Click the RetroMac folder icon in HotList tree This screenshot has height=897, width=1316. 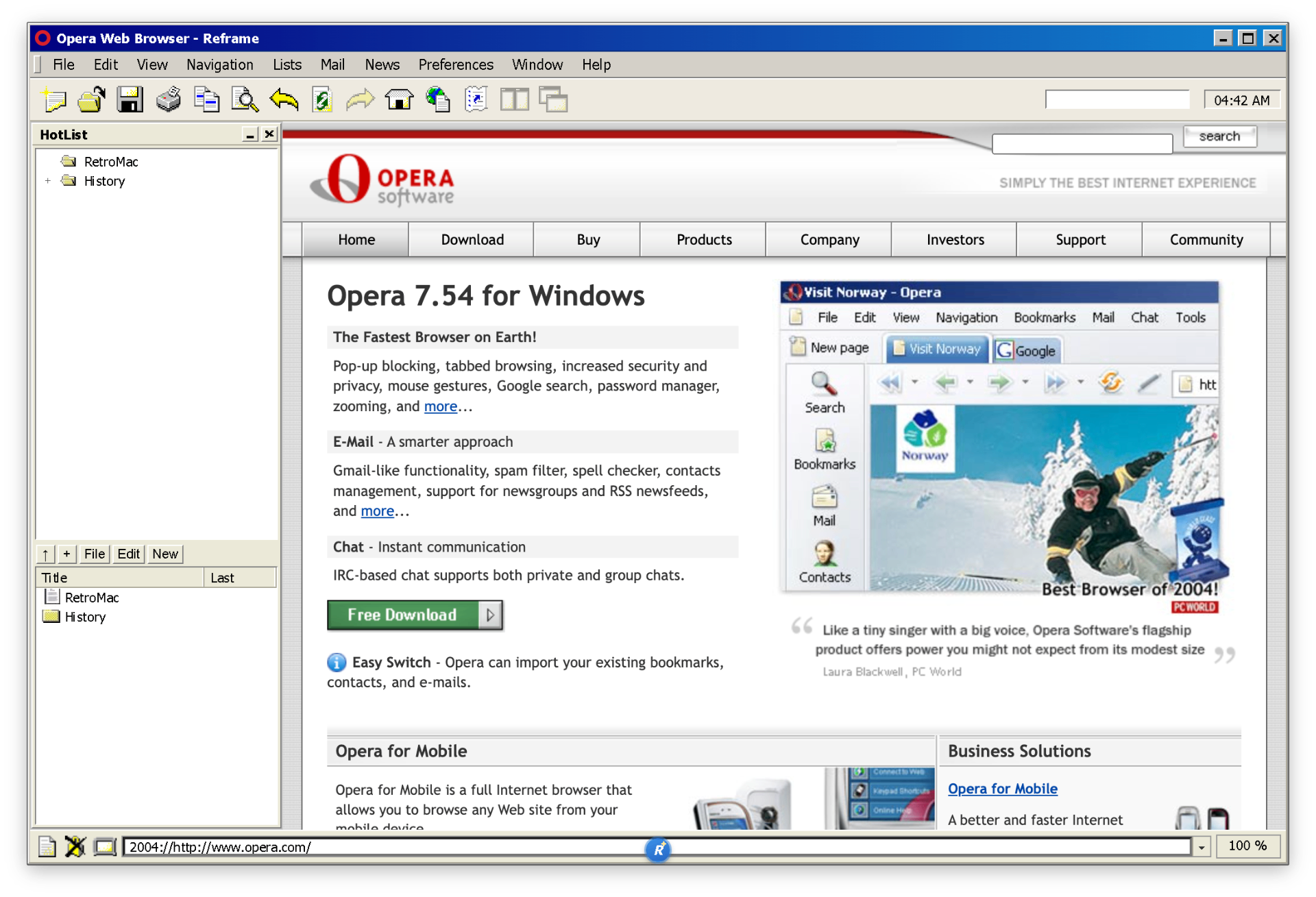69,162
